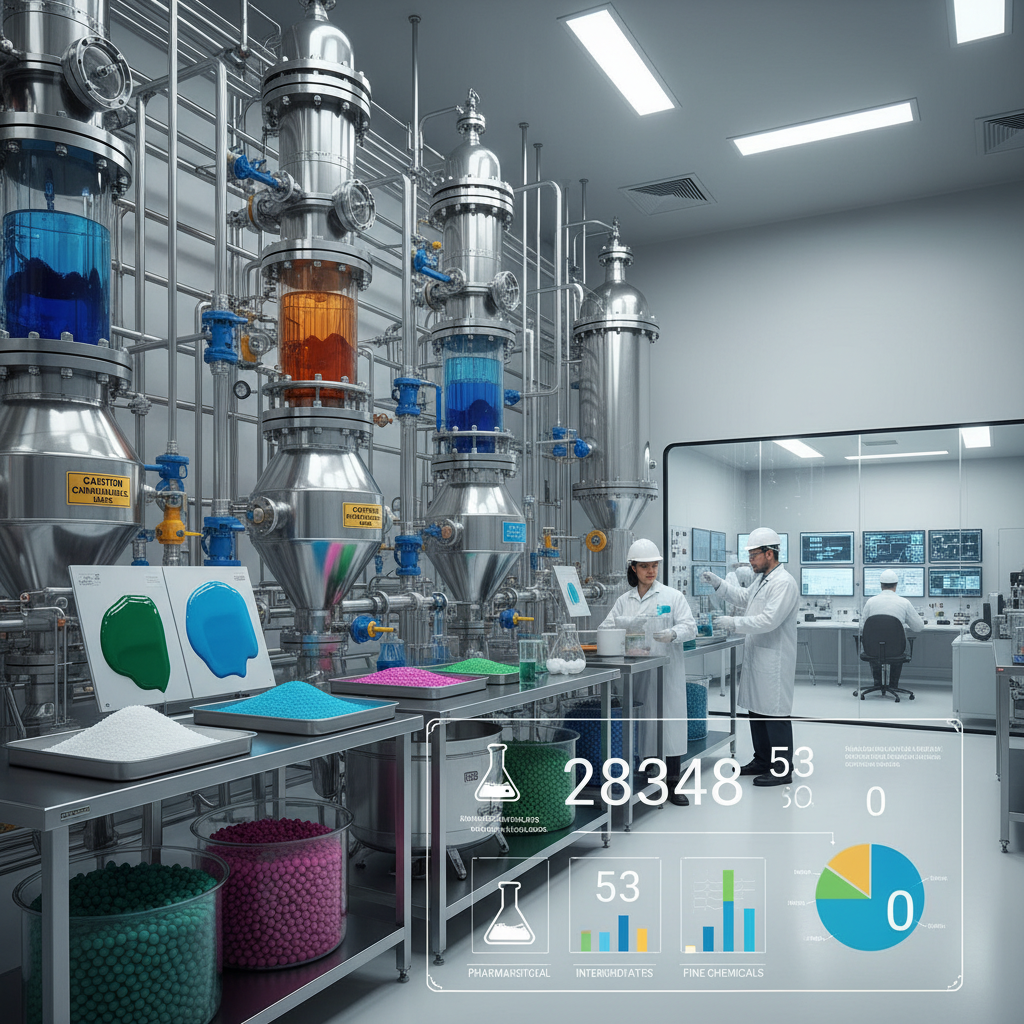Switch to the Pharmaceutical category label

(508, 972)
